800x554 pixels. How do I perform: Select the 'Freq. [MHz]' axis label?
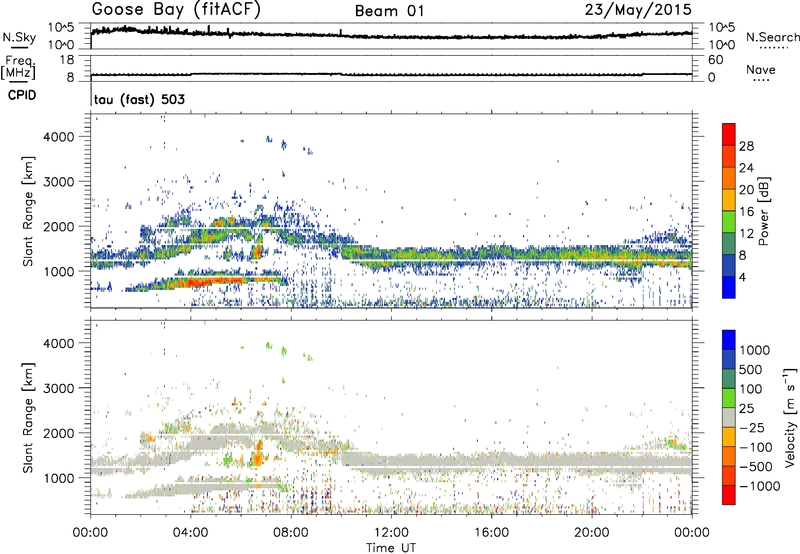point(18,68)
